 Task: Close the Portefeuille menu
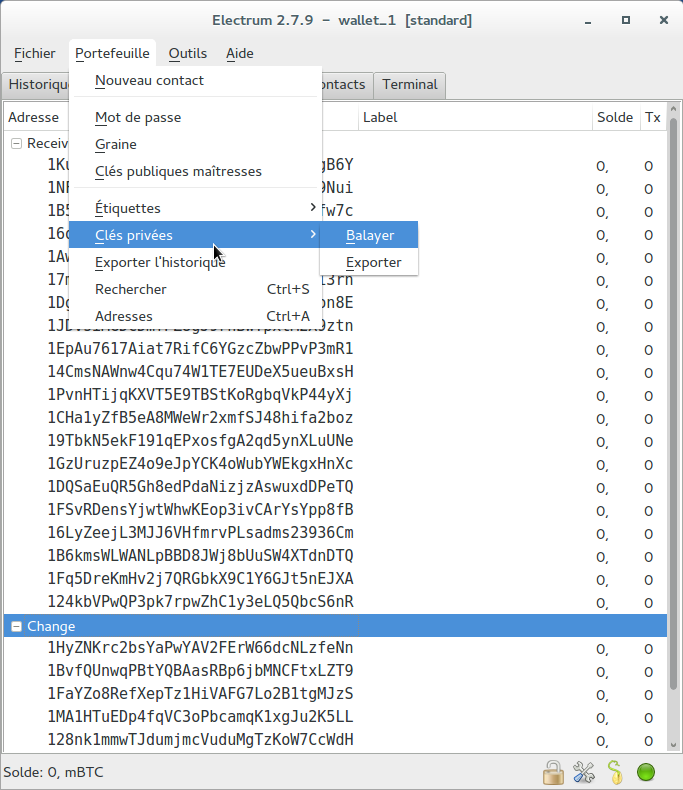[x=112, y=53]
